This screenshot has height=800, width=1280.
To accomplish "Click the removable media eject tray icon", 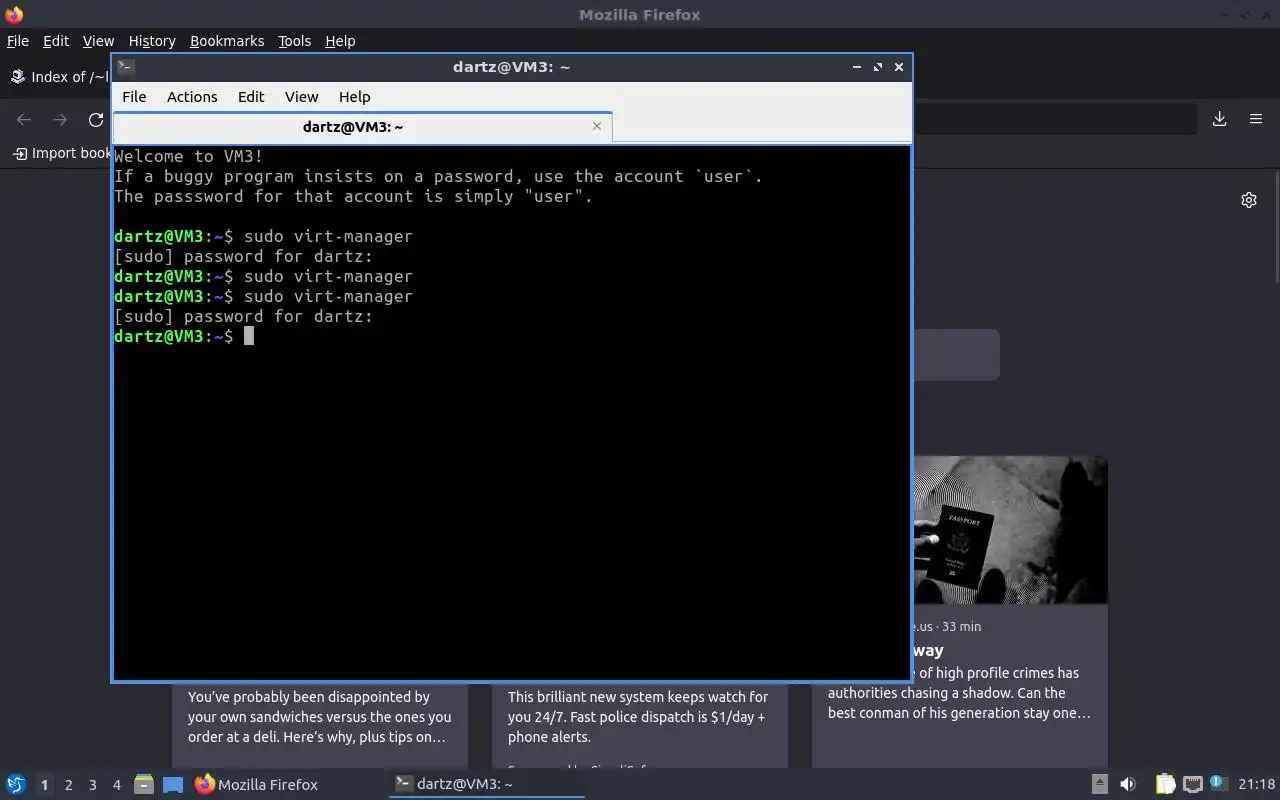I will click(x=1099, y=784).
